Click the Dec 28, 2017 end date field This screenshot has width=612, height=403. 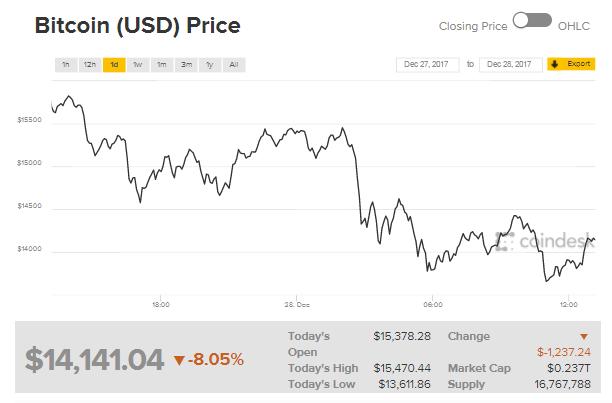510,64
